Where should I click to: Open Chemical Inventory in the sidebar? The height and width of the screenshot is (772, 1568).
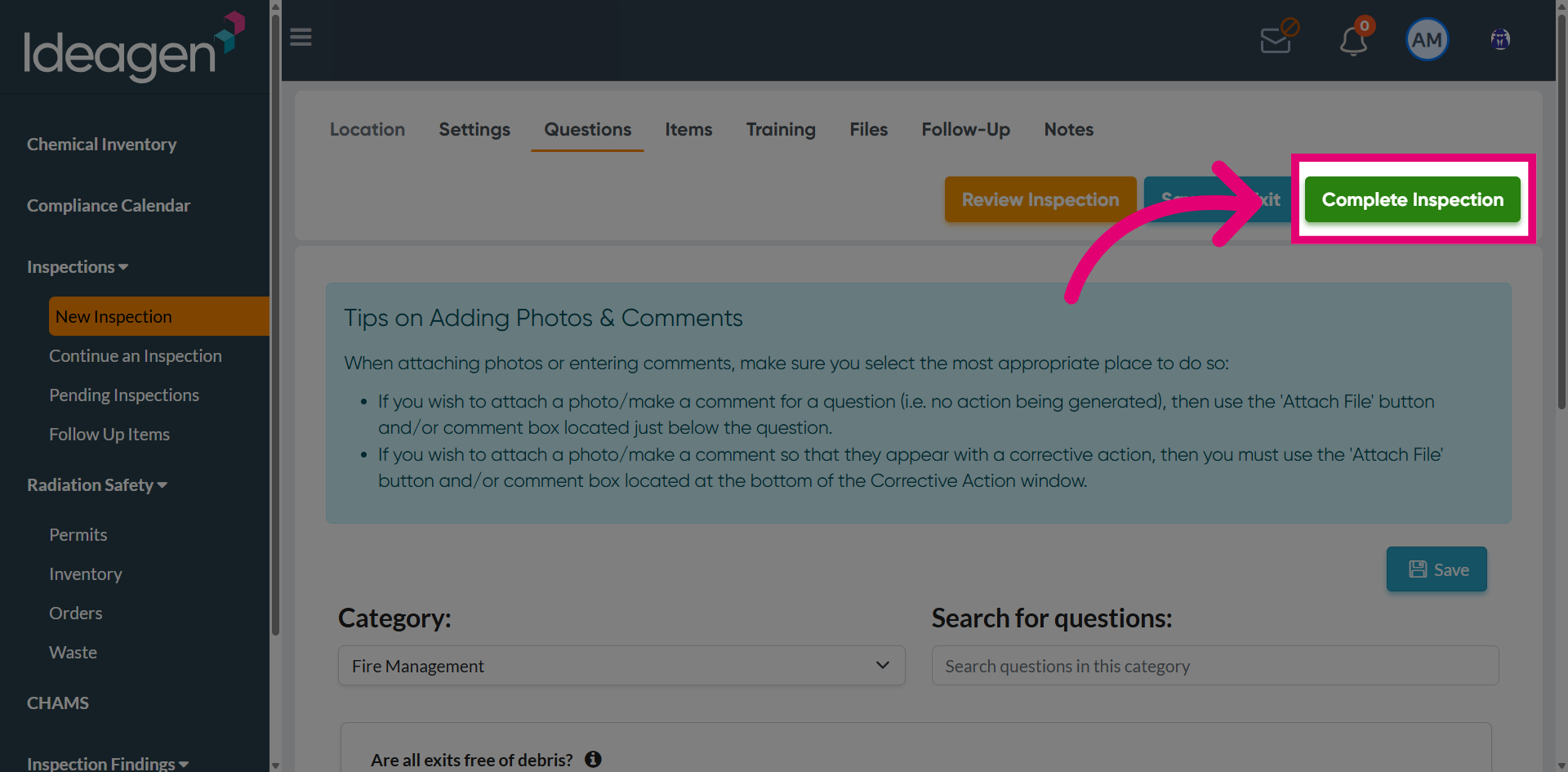(102, 145)
